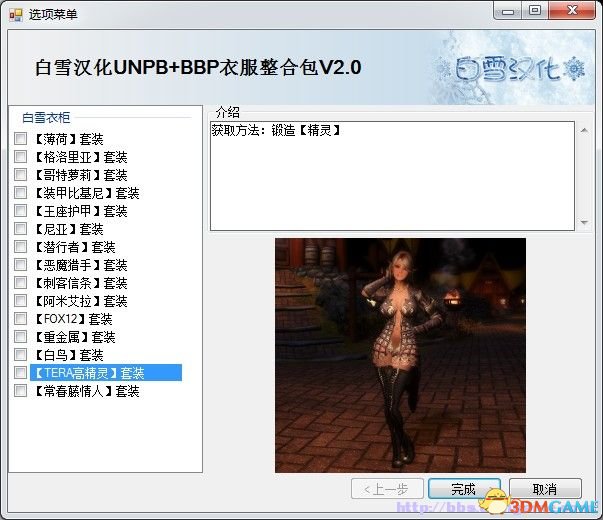The image size is (603, 520).
Task: Enable the 【重金属】套装 checkbox
Action: pyautogui.click(x=20, y=337)
